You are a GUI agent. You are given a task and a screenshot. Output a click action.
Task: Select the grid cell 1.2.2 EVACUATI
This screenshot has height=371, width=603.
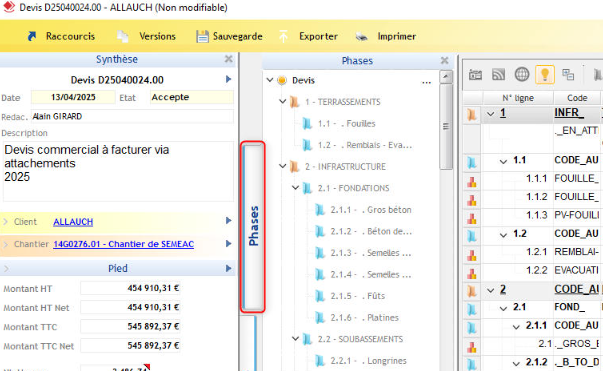pos(576,270)
